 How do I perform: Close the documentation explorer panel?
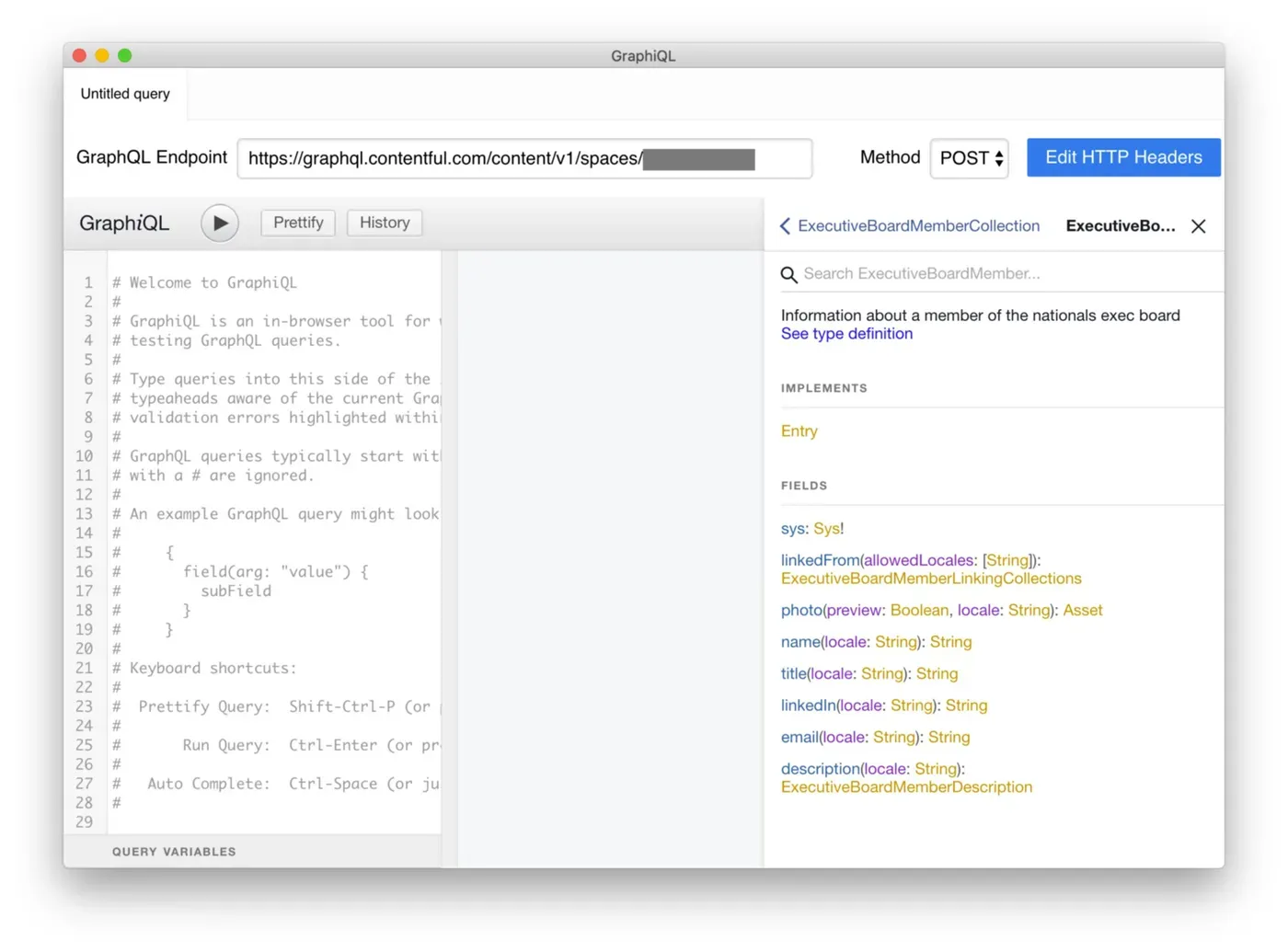[1198, 226]
